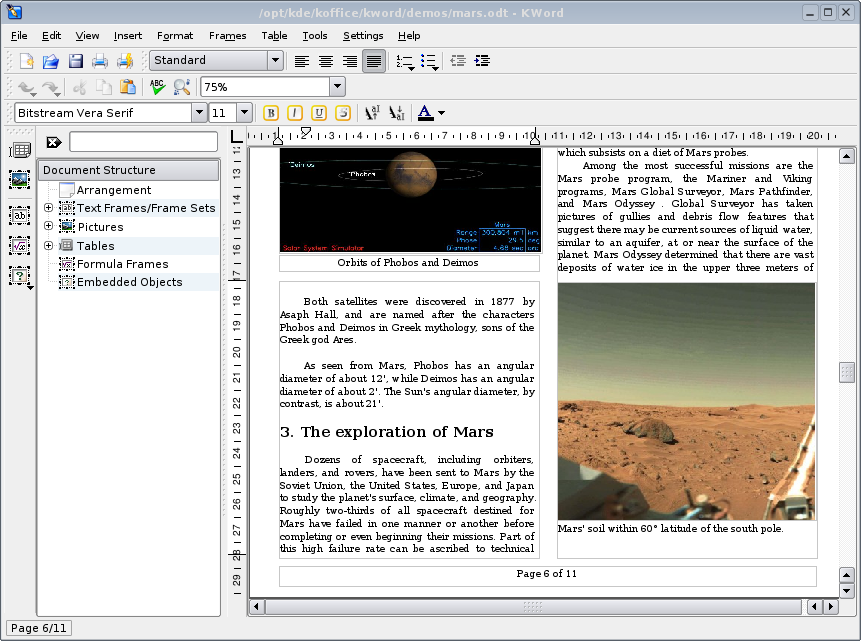Select the Text Frame tool

19,215
